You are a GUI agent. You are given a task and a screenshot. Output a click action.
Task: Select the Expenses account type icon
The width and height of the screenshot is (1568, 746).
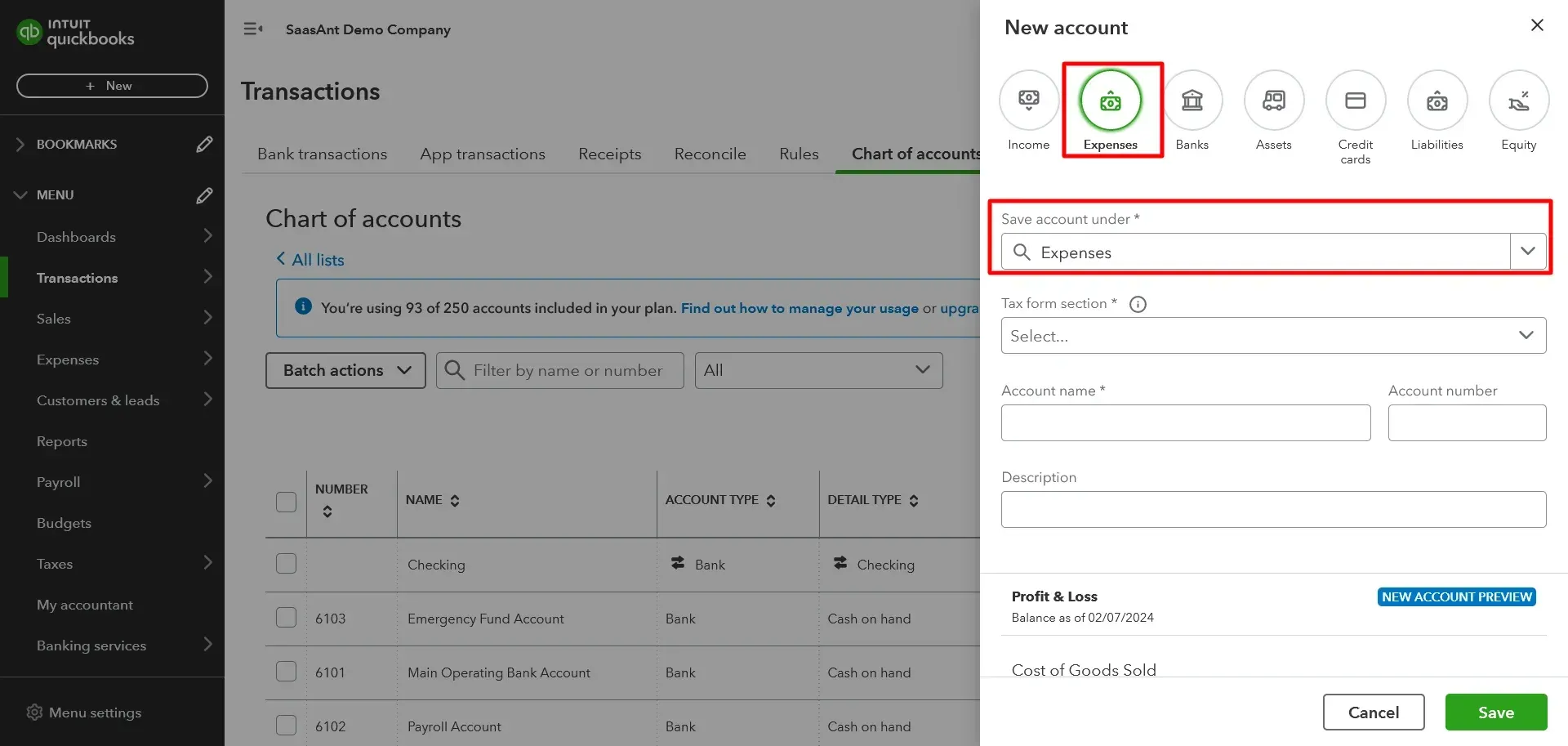pyautogui.click(x=1110, y=101)
